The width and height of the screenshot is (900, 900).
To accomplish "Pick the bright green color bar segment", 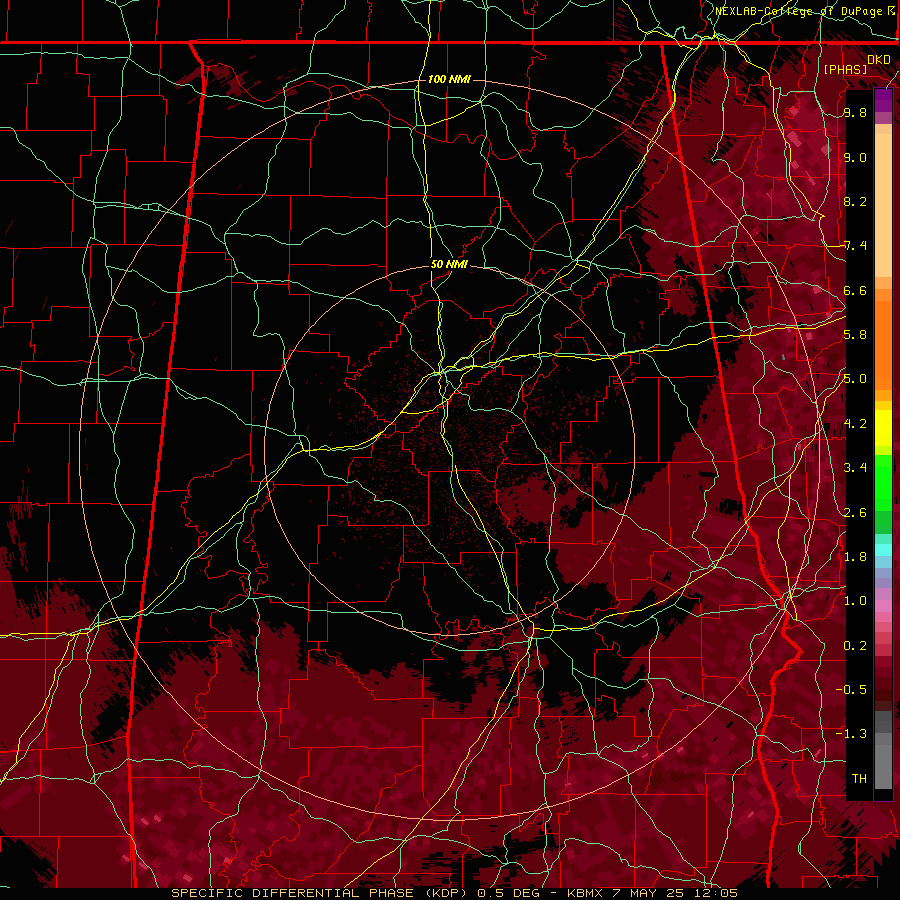I will point(883,485).
